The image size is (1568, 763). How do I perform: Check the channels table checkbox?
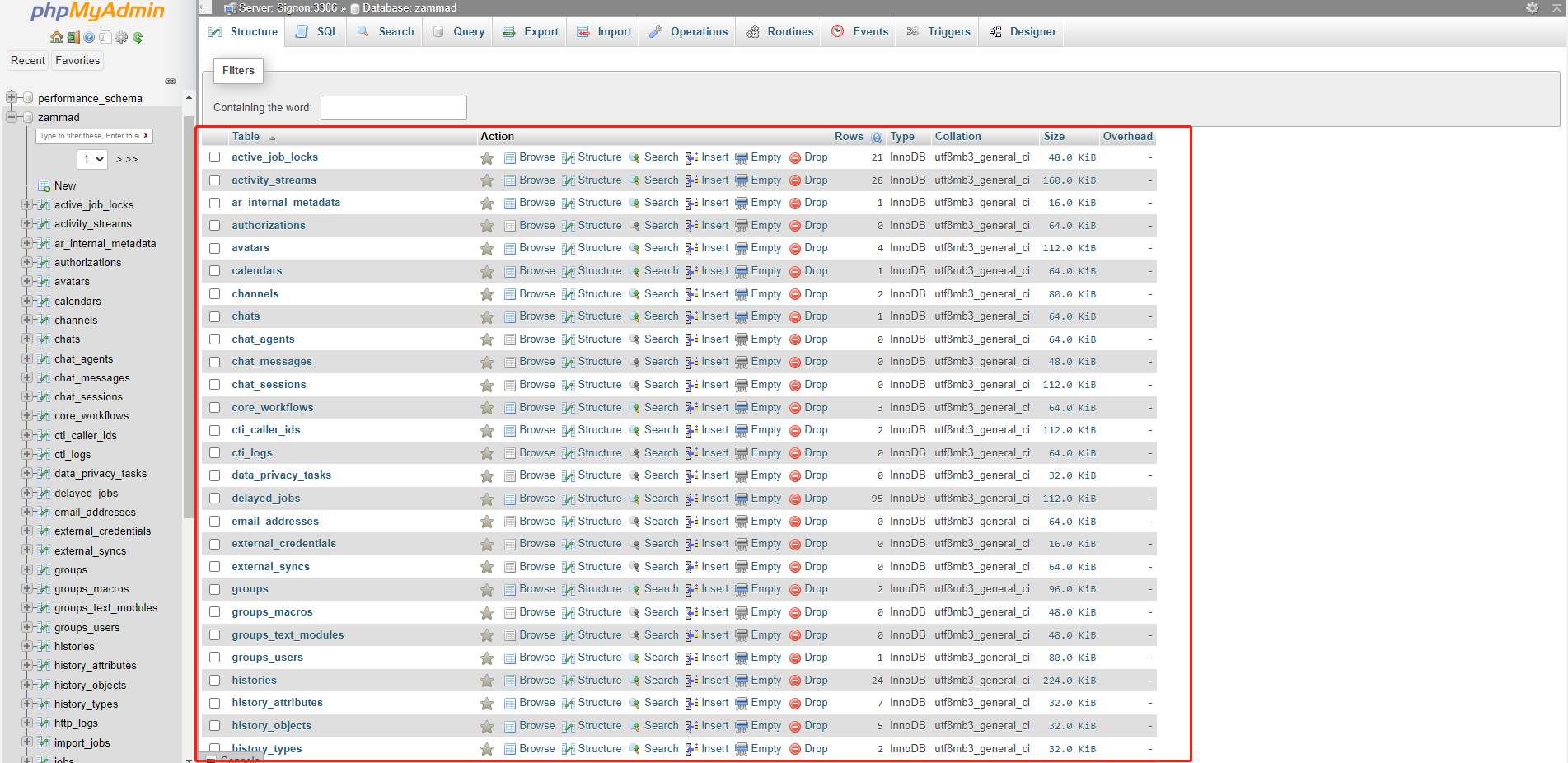(215, 294)
